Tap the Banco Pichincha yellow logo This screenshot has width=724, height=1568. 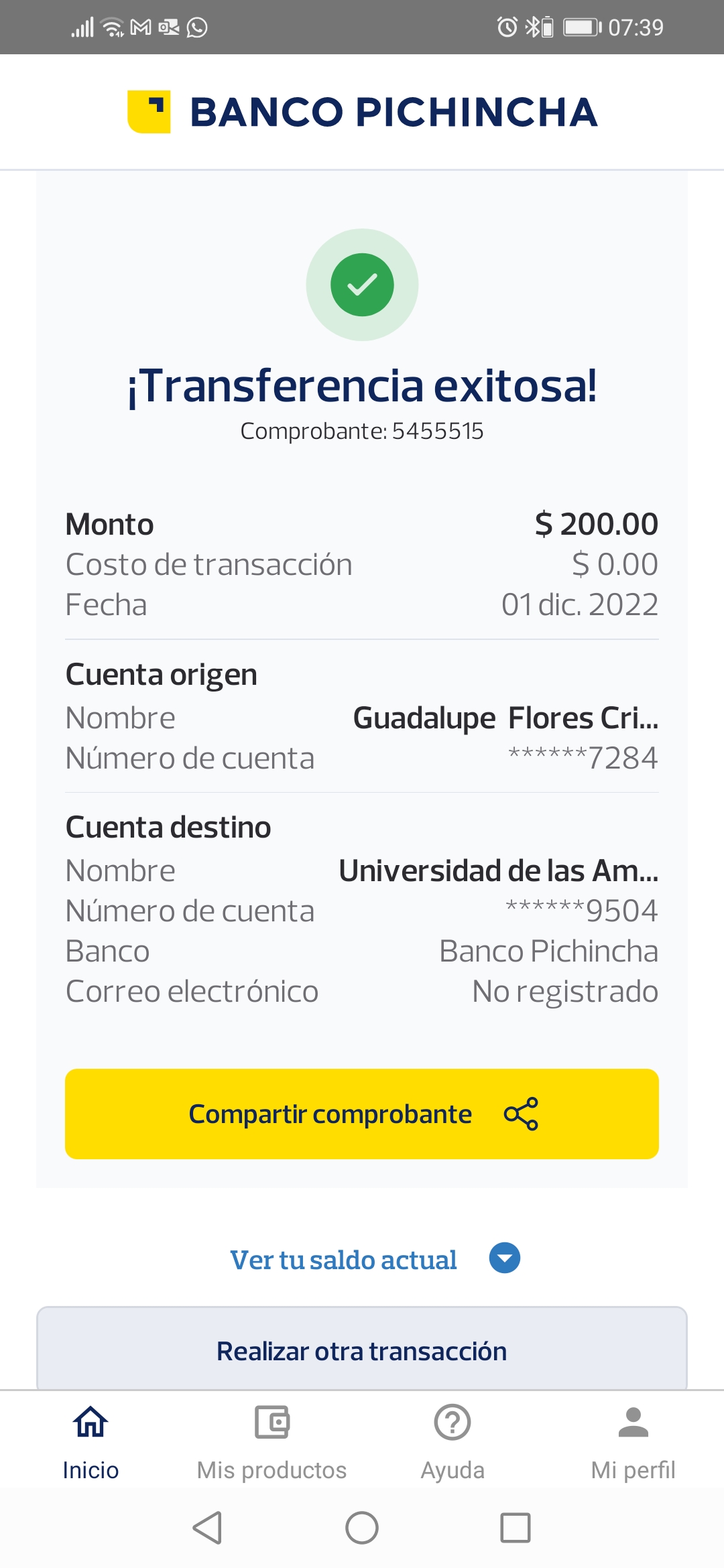[x=149, y=111]
